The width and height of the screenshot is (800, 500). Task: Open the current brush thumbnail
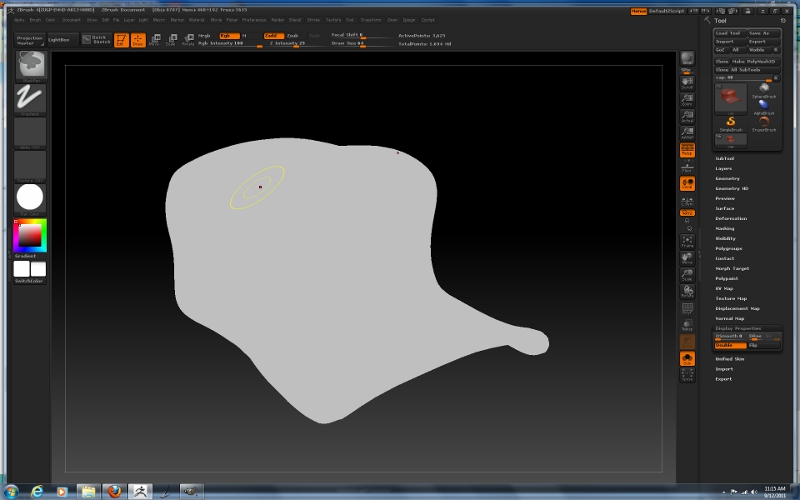pos(31,66)
